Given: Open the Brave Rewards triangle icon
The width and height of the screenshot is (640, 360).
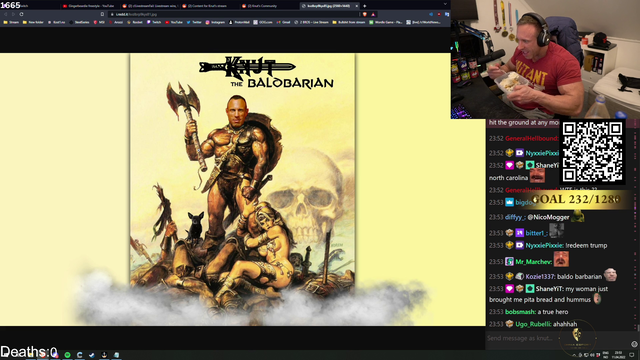Looking at the screenshot, I should [373, 14].
